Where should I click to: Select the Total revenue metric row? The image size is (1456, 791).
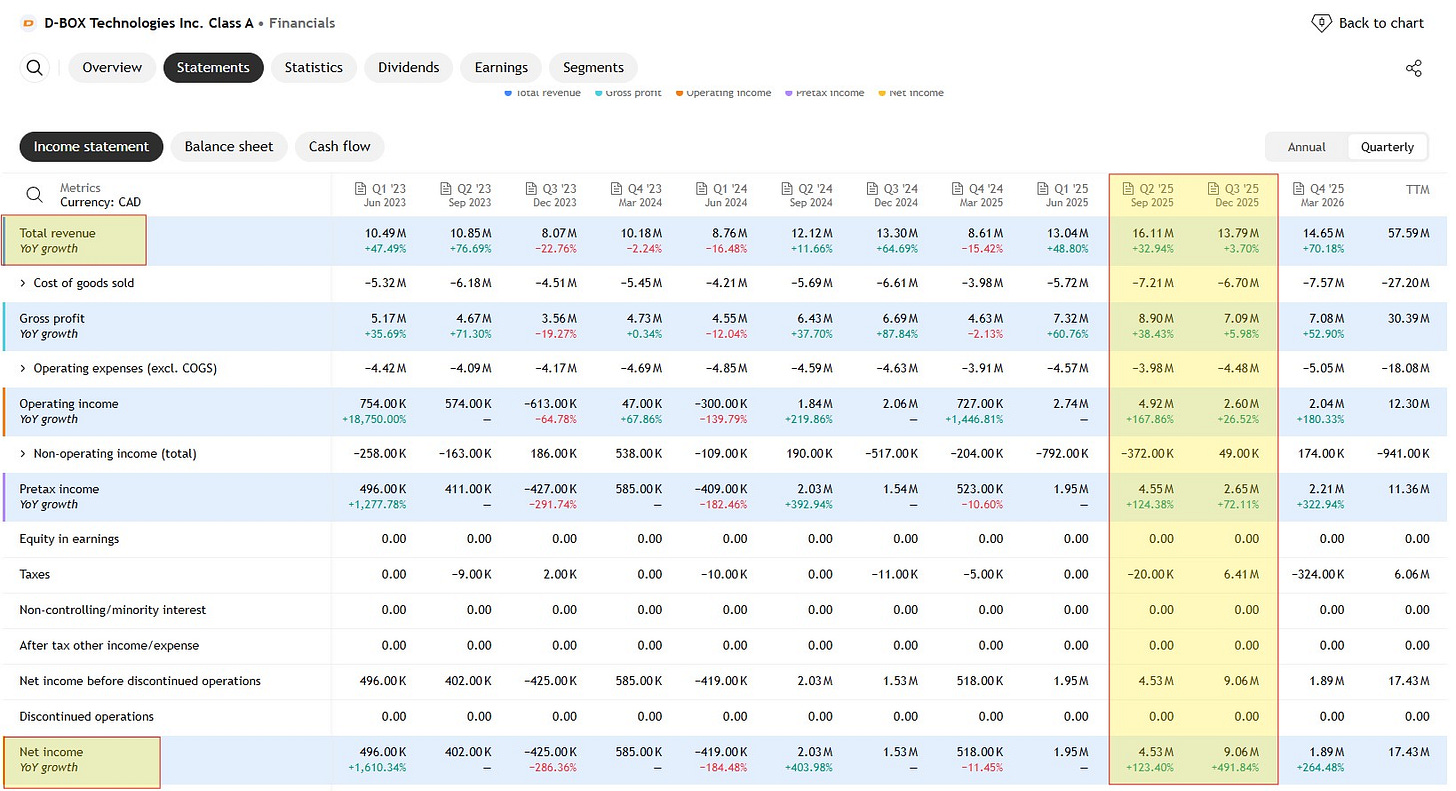point(727,241)
